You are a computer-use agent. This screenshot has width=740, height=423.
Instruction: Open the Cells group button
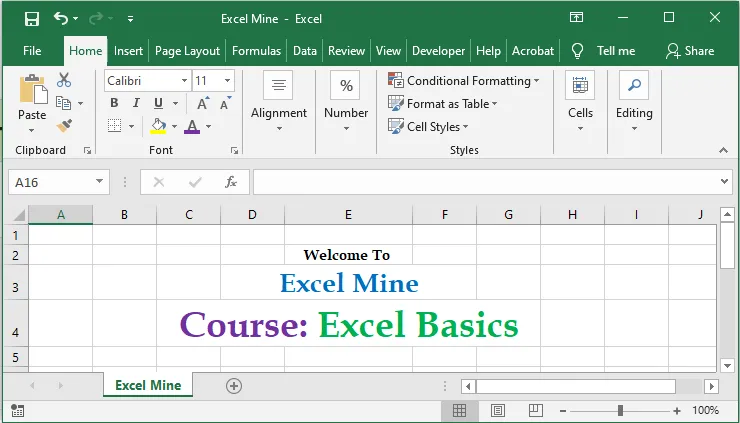580,101
